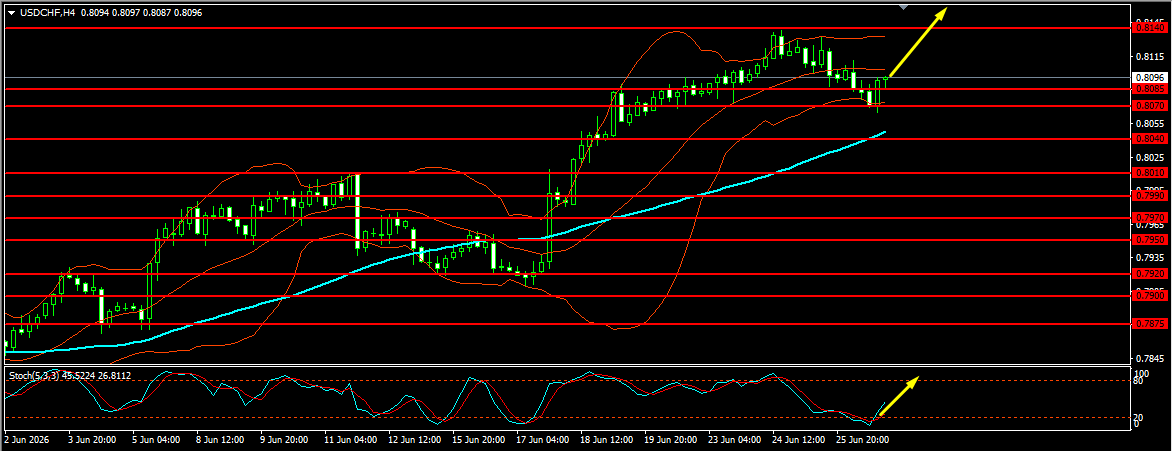Click the stochastic scale value 100
The image size is (1172, 451).
1141,373
